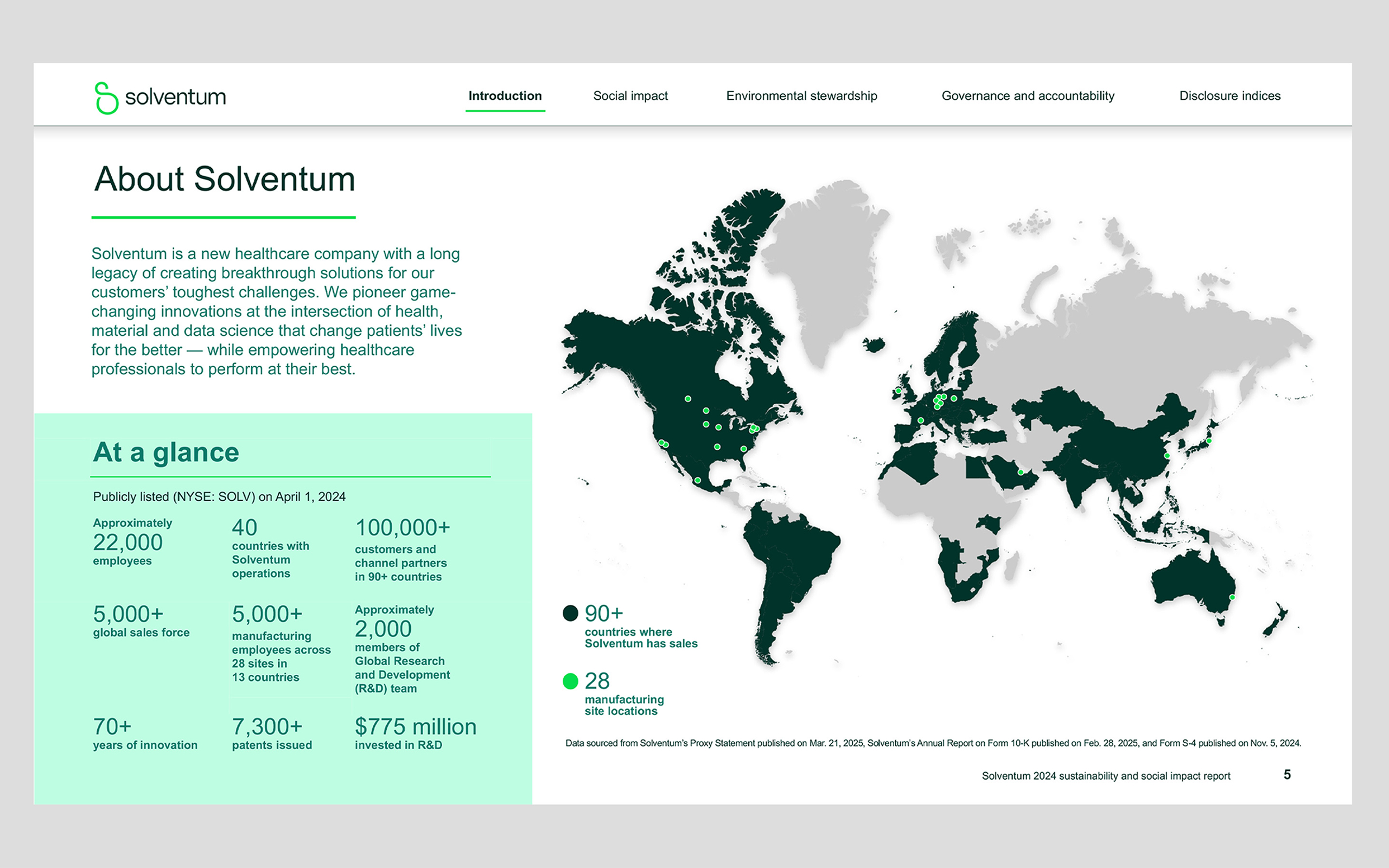Click bright green 28 sites legend dot
Screen dimensions: 1389x868
pyautogui.click(x=570, y=681)
